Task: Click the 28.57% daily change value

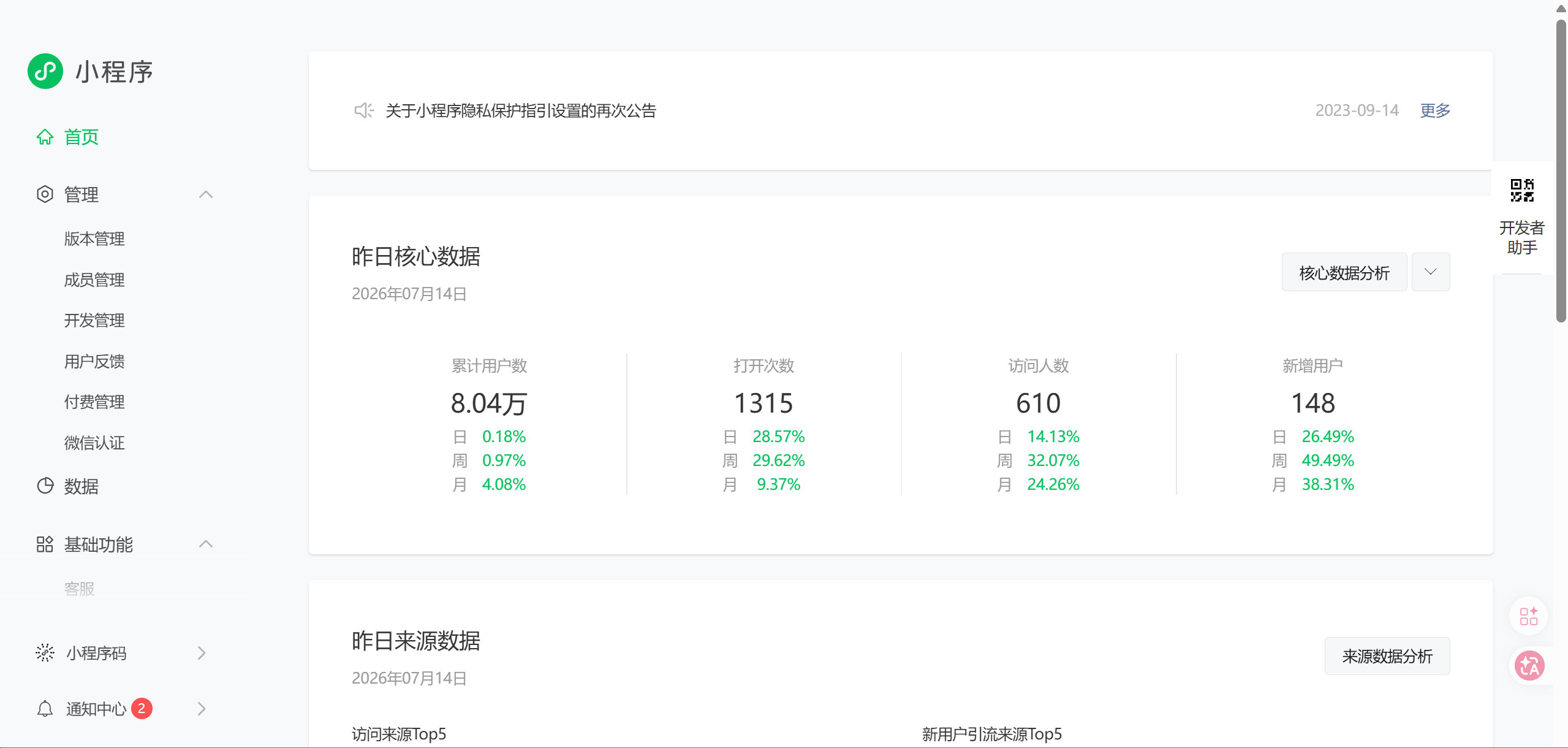Action: 778,437
